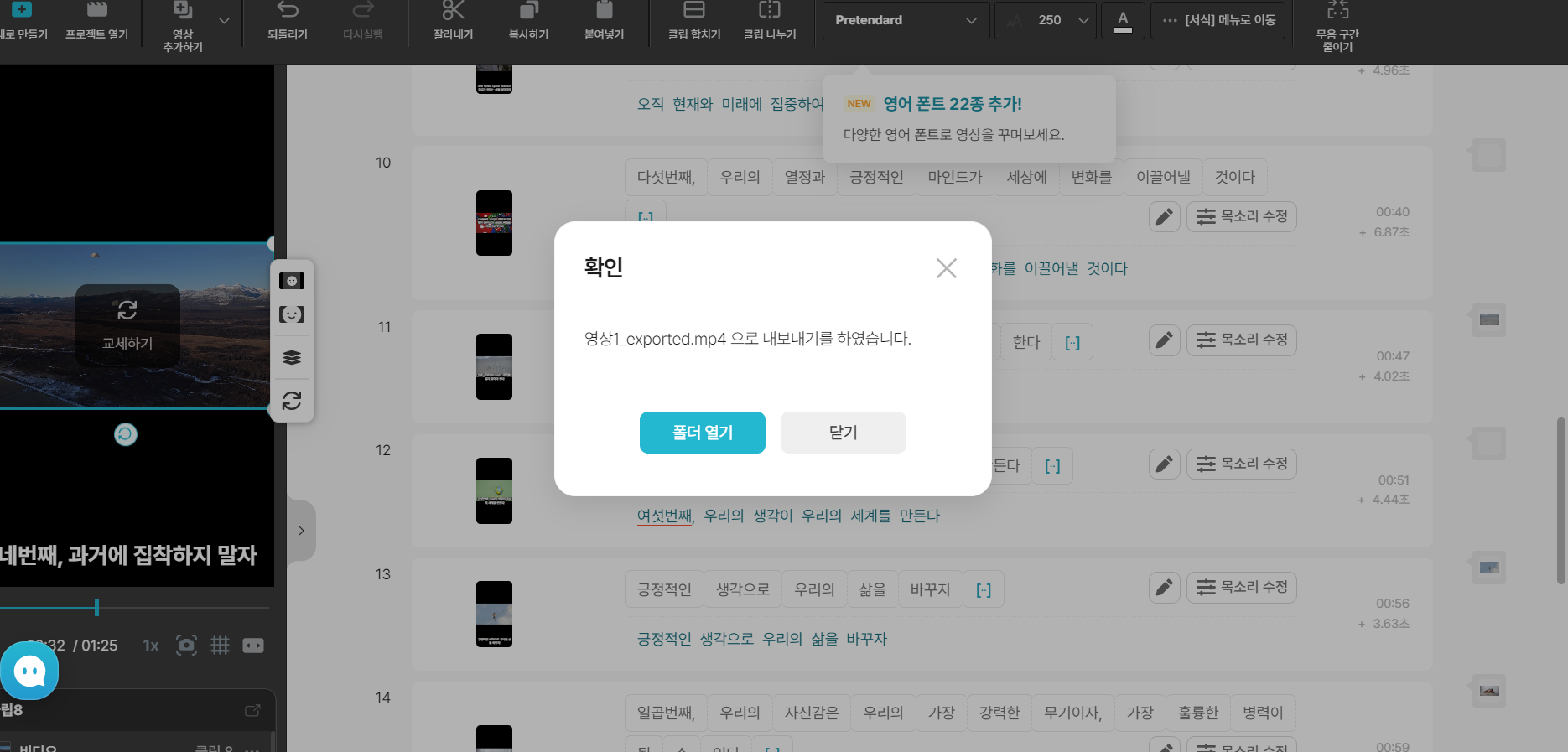Click the 다시실행 redo icon

coord(363,10)
